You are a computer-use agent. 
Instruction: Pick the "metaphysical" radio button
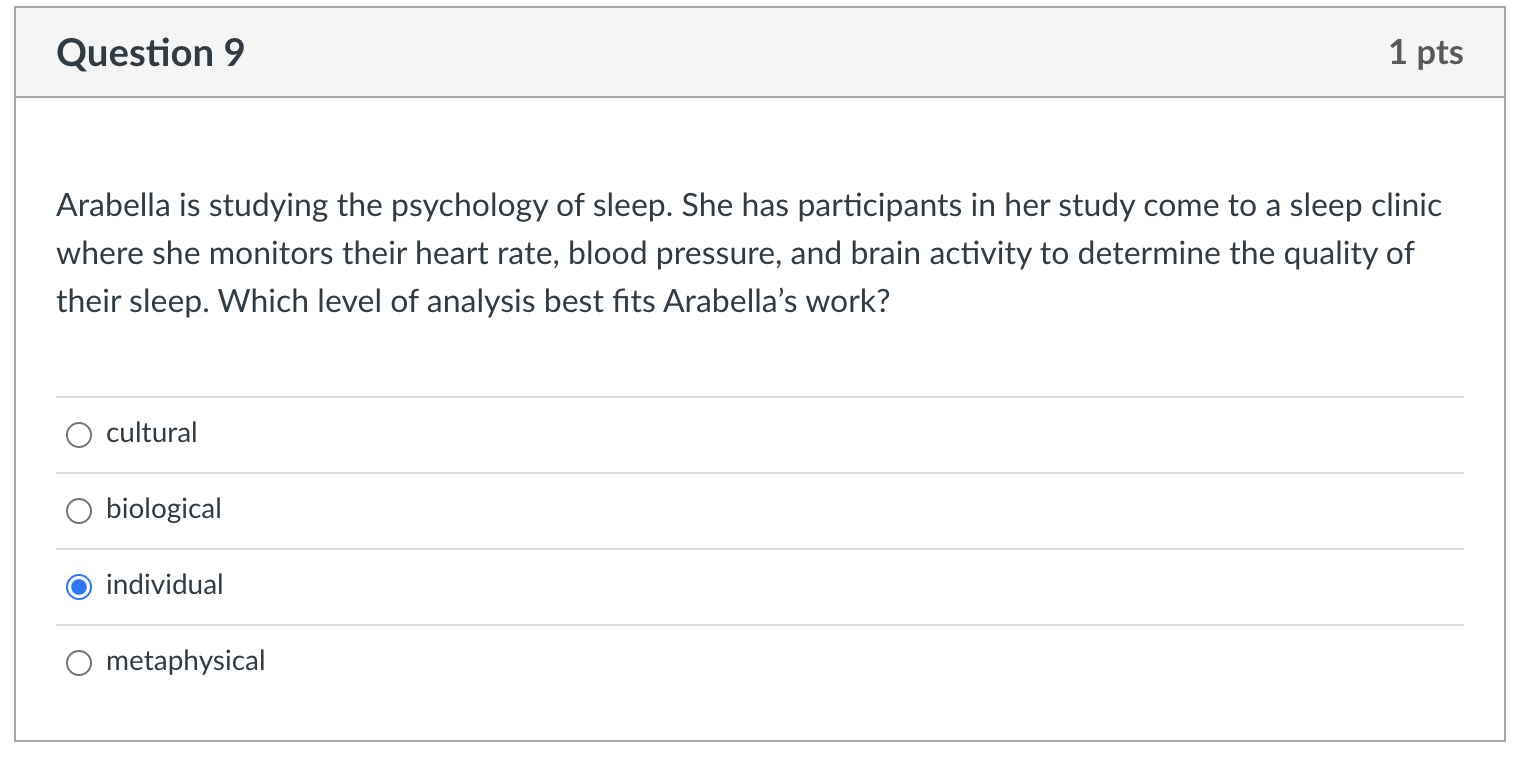pos(78,662)
